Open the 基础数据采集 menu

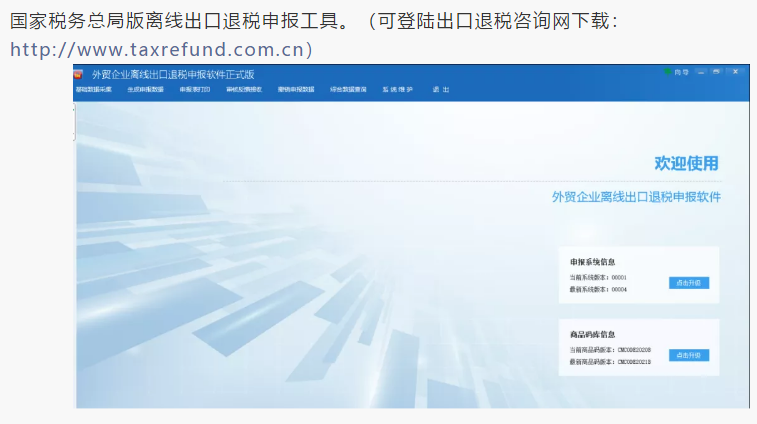coord(94,89)
